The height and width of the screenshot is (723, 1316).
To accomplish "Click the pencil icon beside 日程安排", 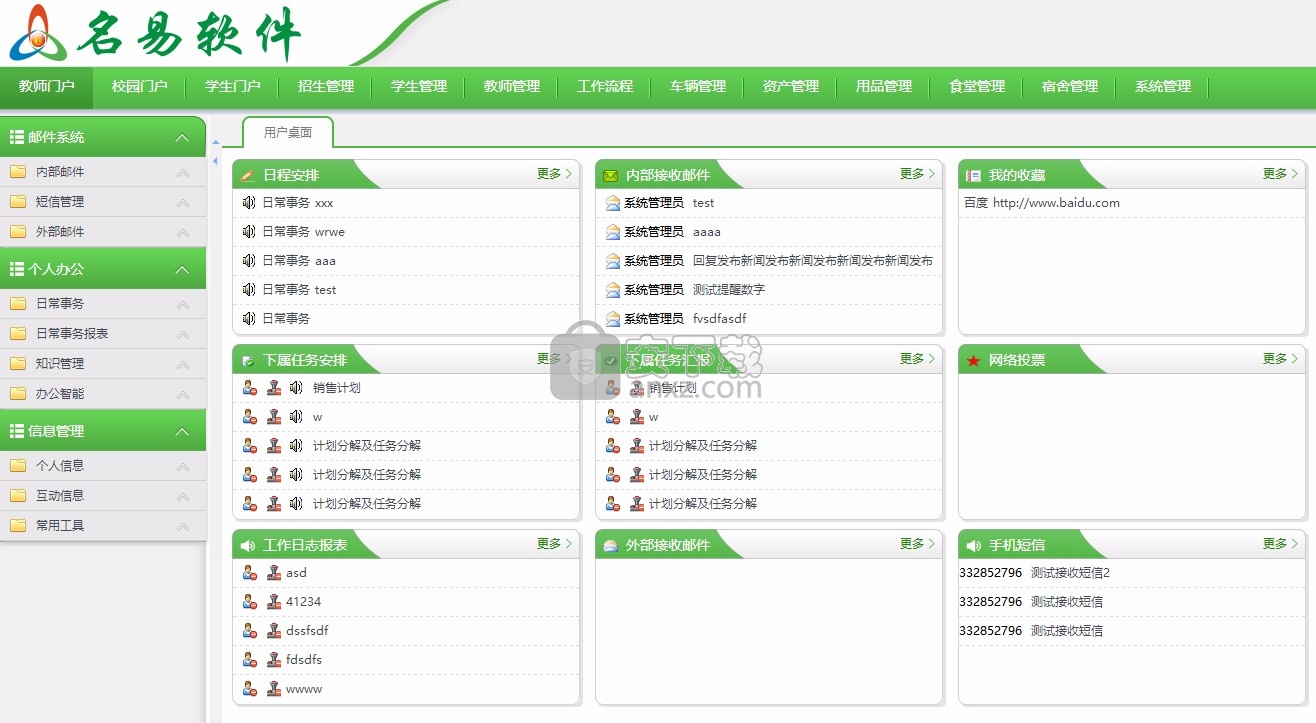I will click(x=247, y=175).
